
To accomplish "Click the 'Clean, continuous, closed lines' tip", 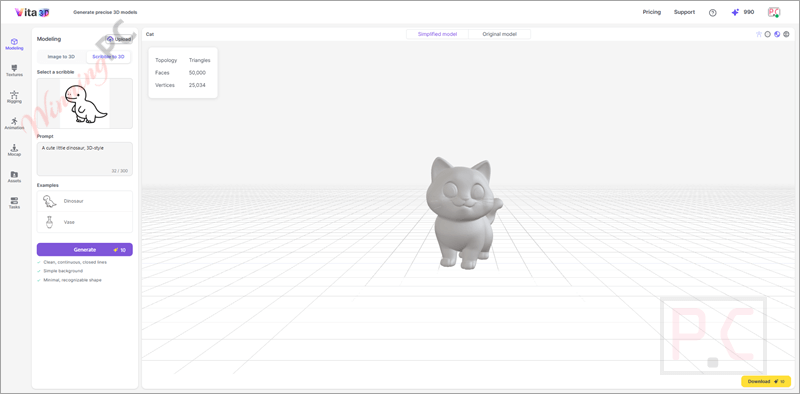I will (x=75, y=262).
